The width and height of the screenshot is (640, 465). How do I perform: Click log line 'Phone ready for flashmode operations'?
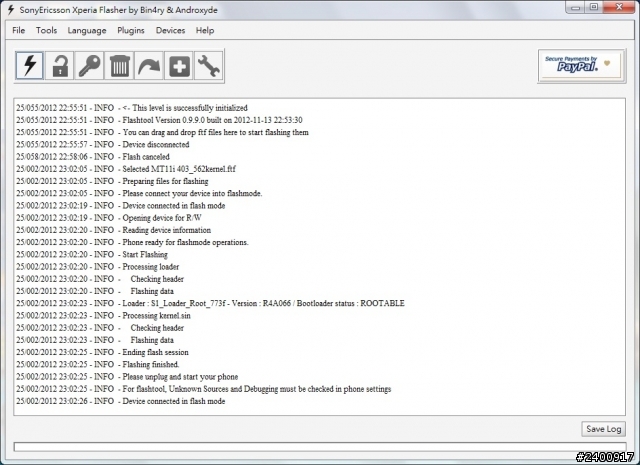132,243
